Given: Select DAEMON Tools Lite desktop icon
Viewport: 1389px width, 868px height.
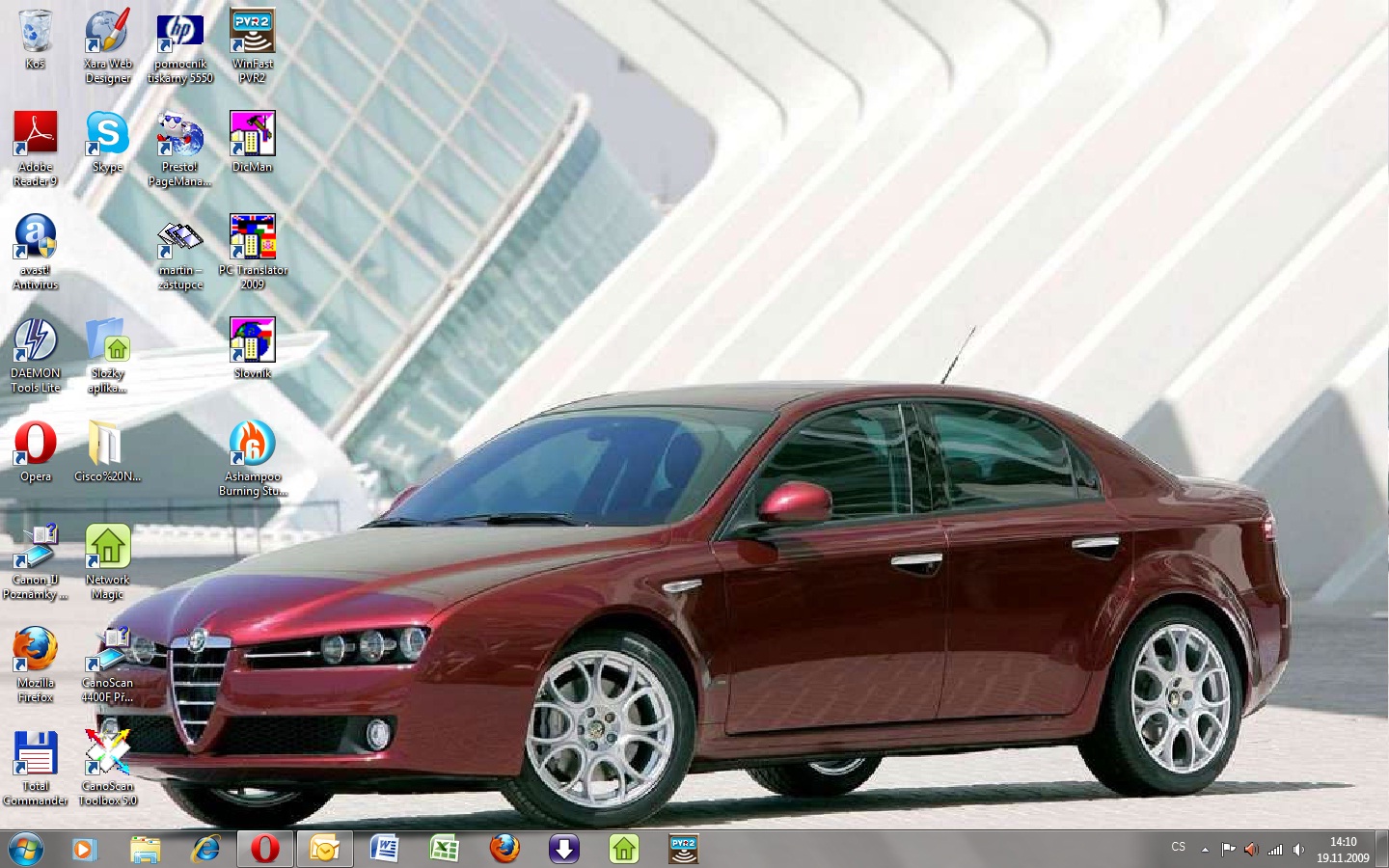Looking at the screenshot, I should 35,341.
